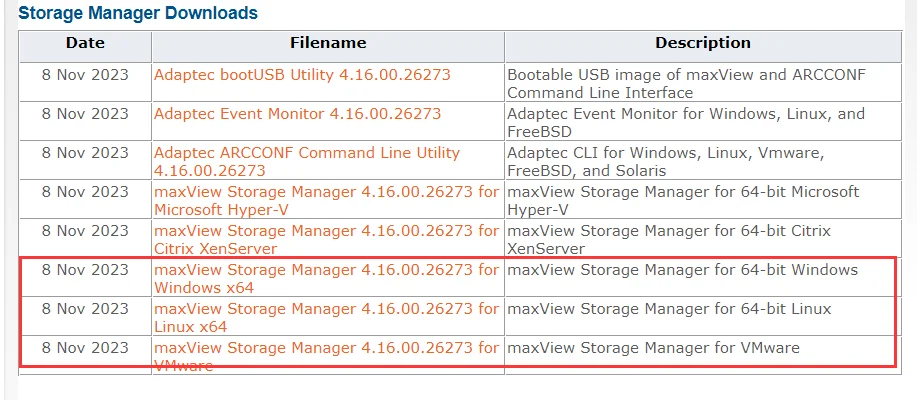This screenshot has width=917, height=400.
Task: Click the Filename column header
Action: pyautogui.click(x=328, y=43)
